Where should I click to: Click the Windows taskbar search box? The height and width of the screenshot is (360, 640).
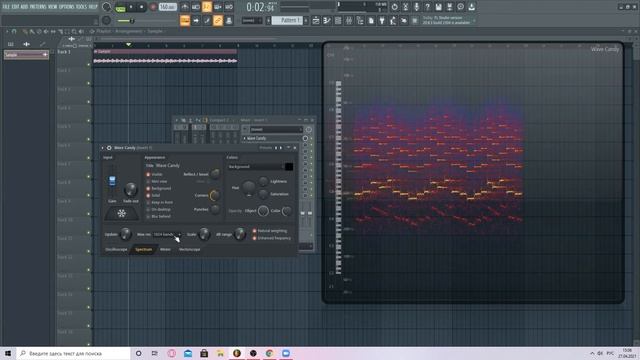73,353
